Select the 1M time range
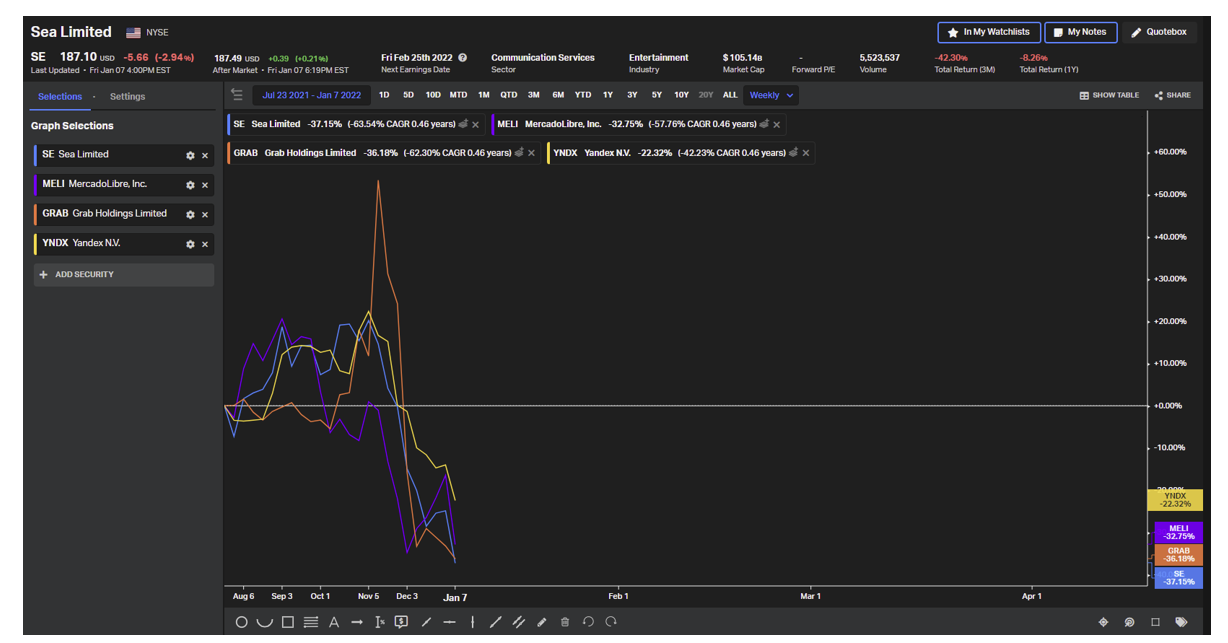 coord(483,95)
